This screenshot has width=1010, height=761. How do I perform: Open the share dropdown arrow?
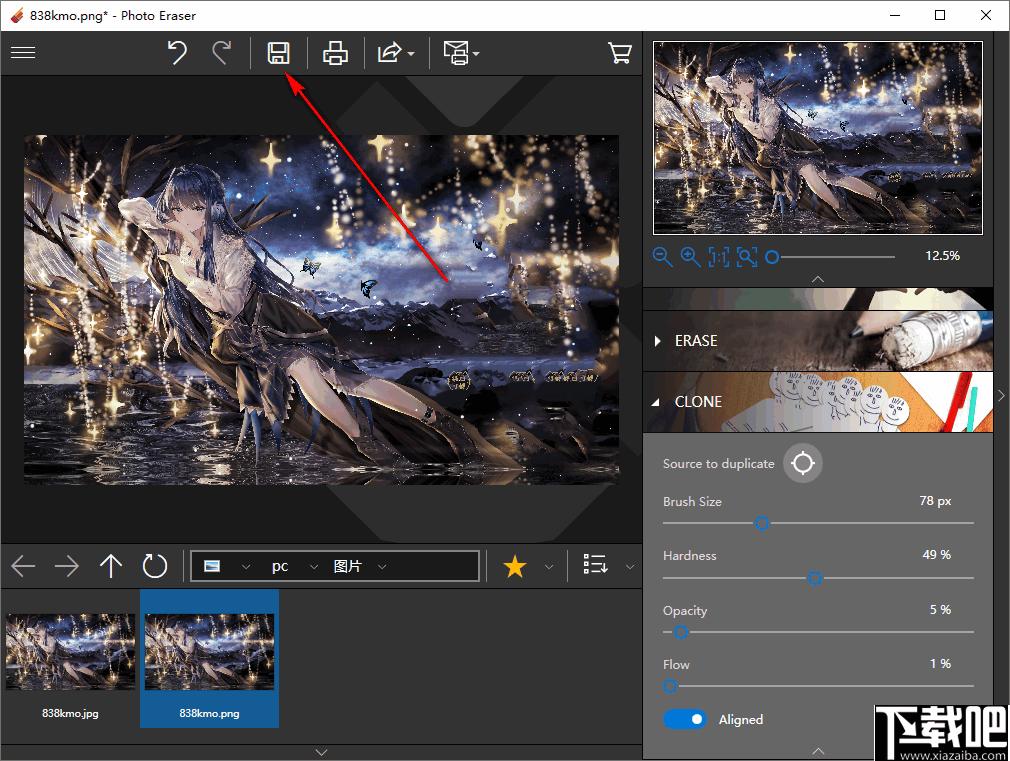(411, 53)
